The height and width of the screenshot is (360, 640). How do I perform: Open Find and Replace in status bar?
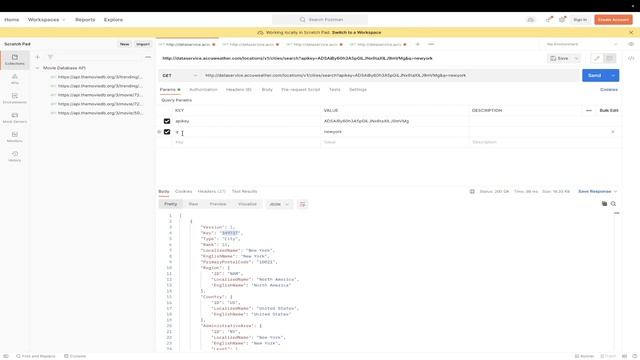pos(36,356)
